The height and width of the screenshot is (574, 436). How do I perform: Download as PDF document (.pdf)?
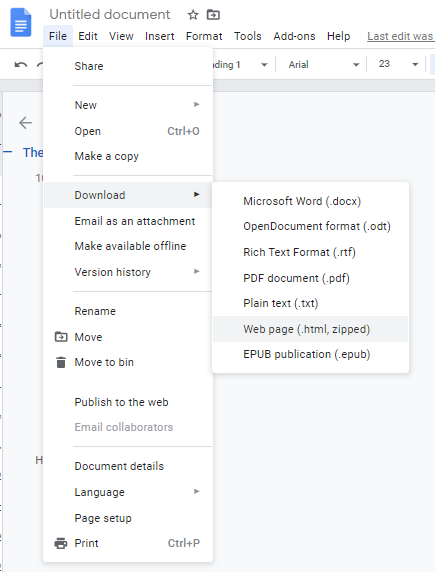click(310, 278)
